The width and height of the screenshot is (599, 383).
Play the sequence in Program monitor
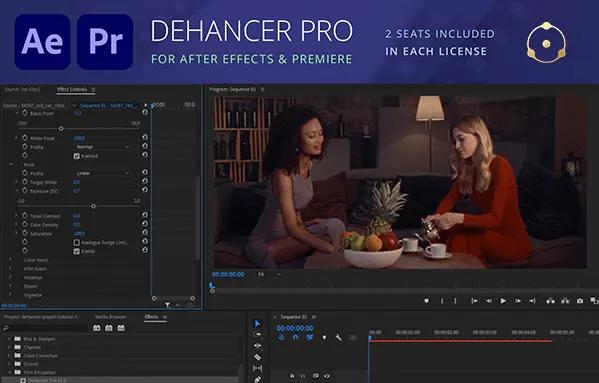coord(503,301)
